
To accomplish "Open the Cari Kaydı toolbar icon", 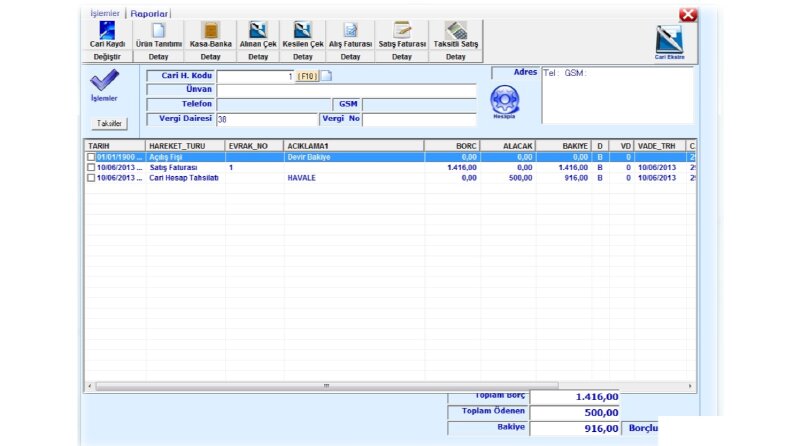I will click(x=107, y=30).
